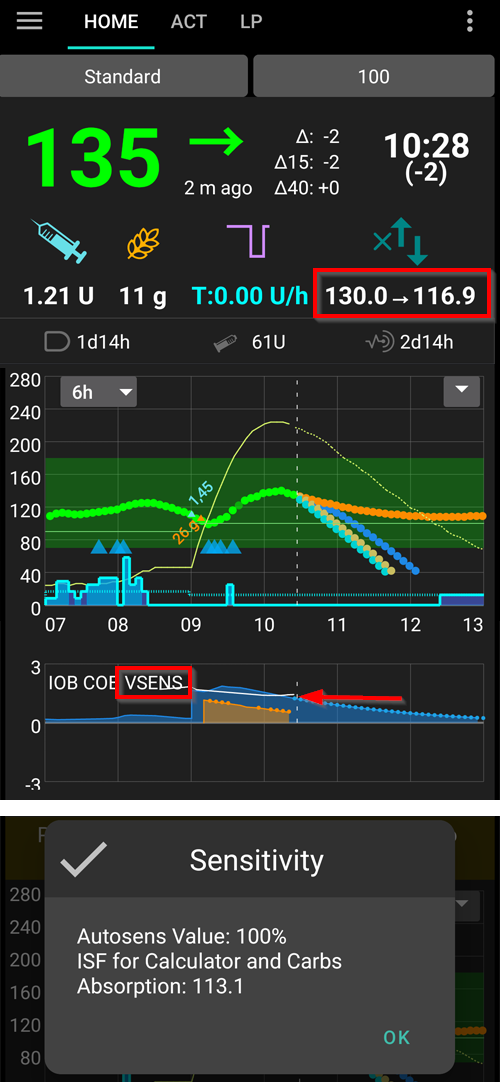Open the 6h graph range dropdown
Screen dimensions: 500x1082
pyautogui.click(x=99, y=392)
